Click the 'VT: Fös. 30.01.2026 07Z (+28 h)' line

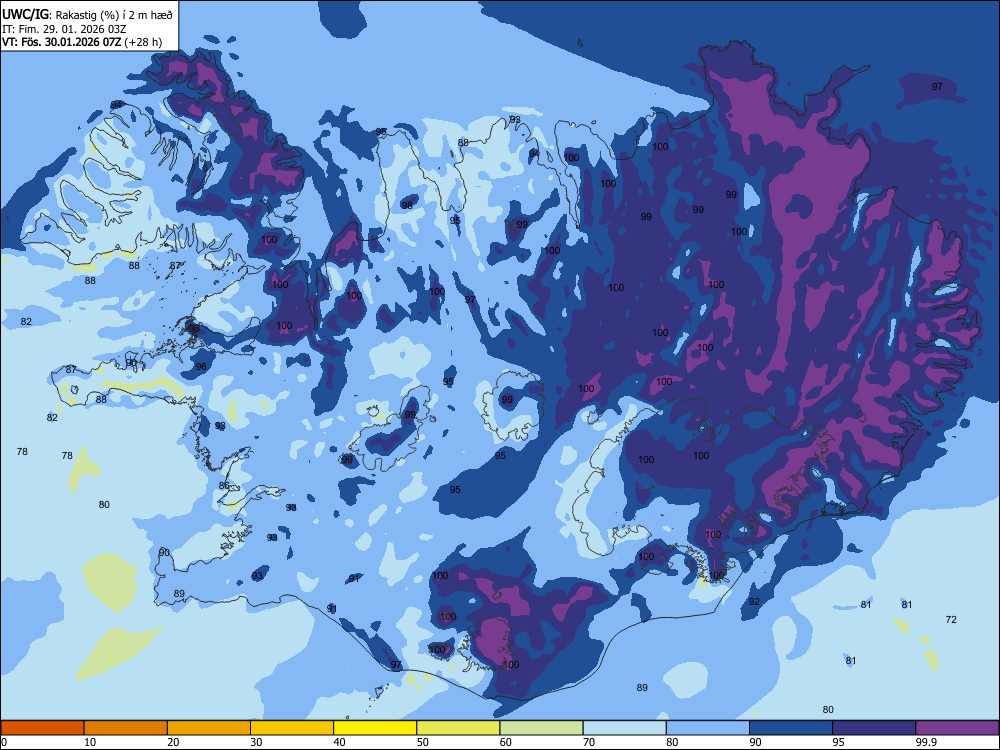tap(82, 43)
